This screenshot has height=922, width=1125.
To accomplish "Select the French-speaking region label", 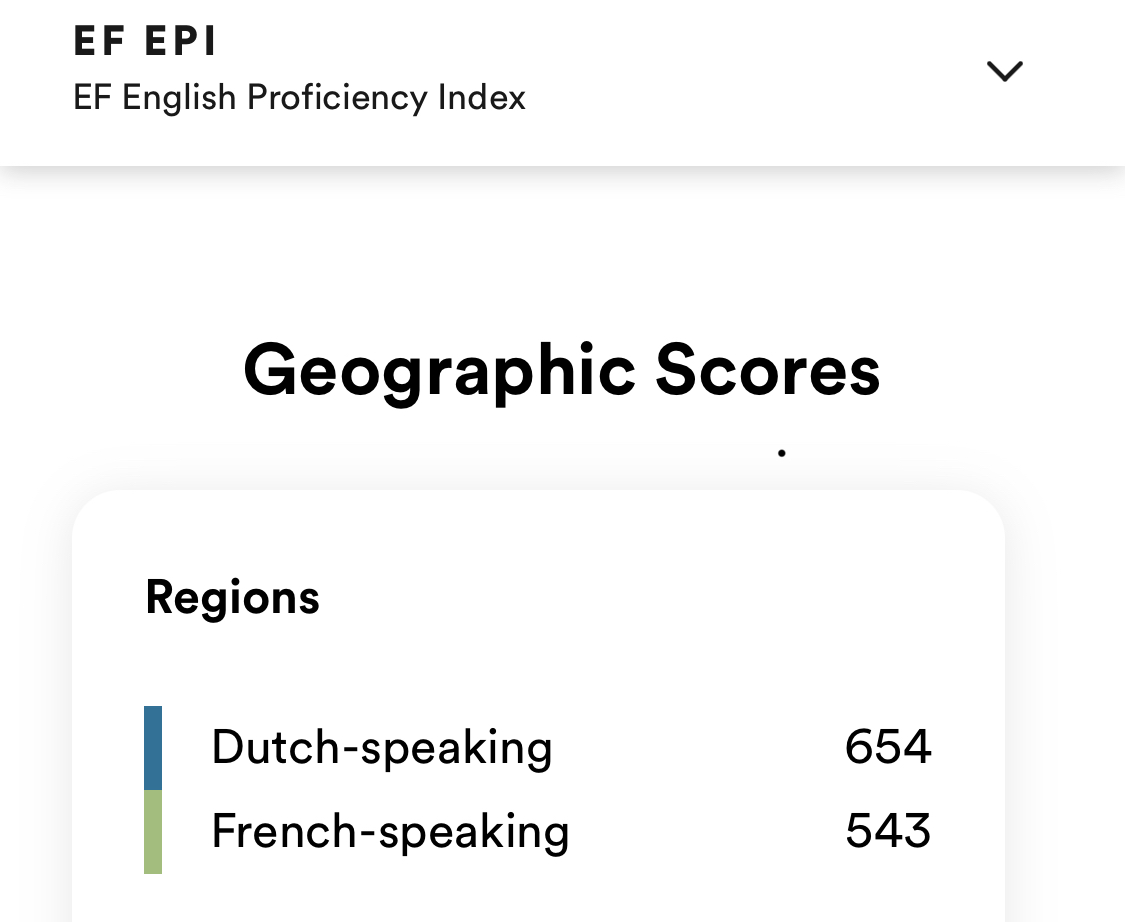I will click(x=390, y=832).
